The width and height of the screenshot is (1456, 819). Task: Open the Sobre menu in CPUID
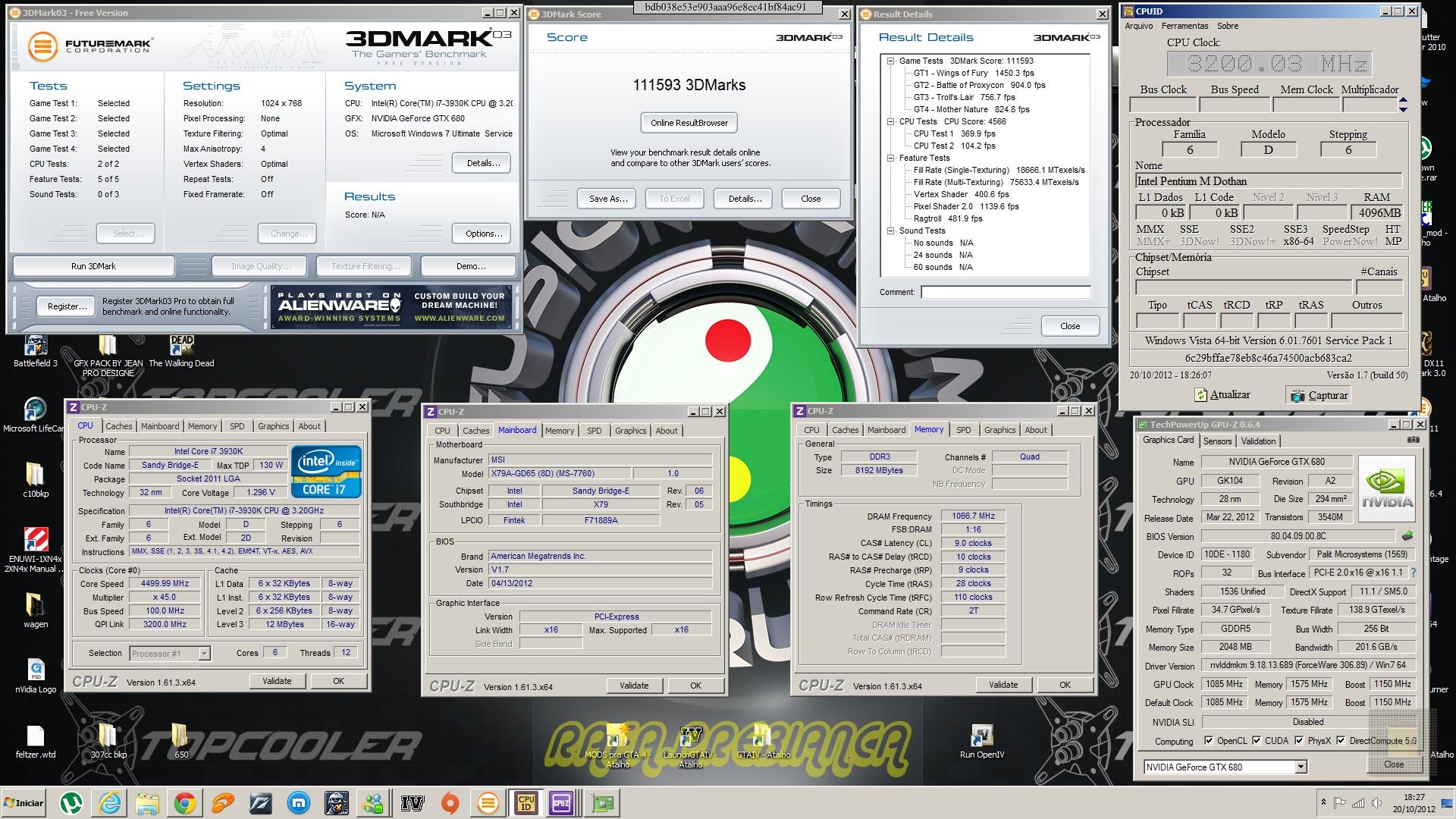point(1227,26)
